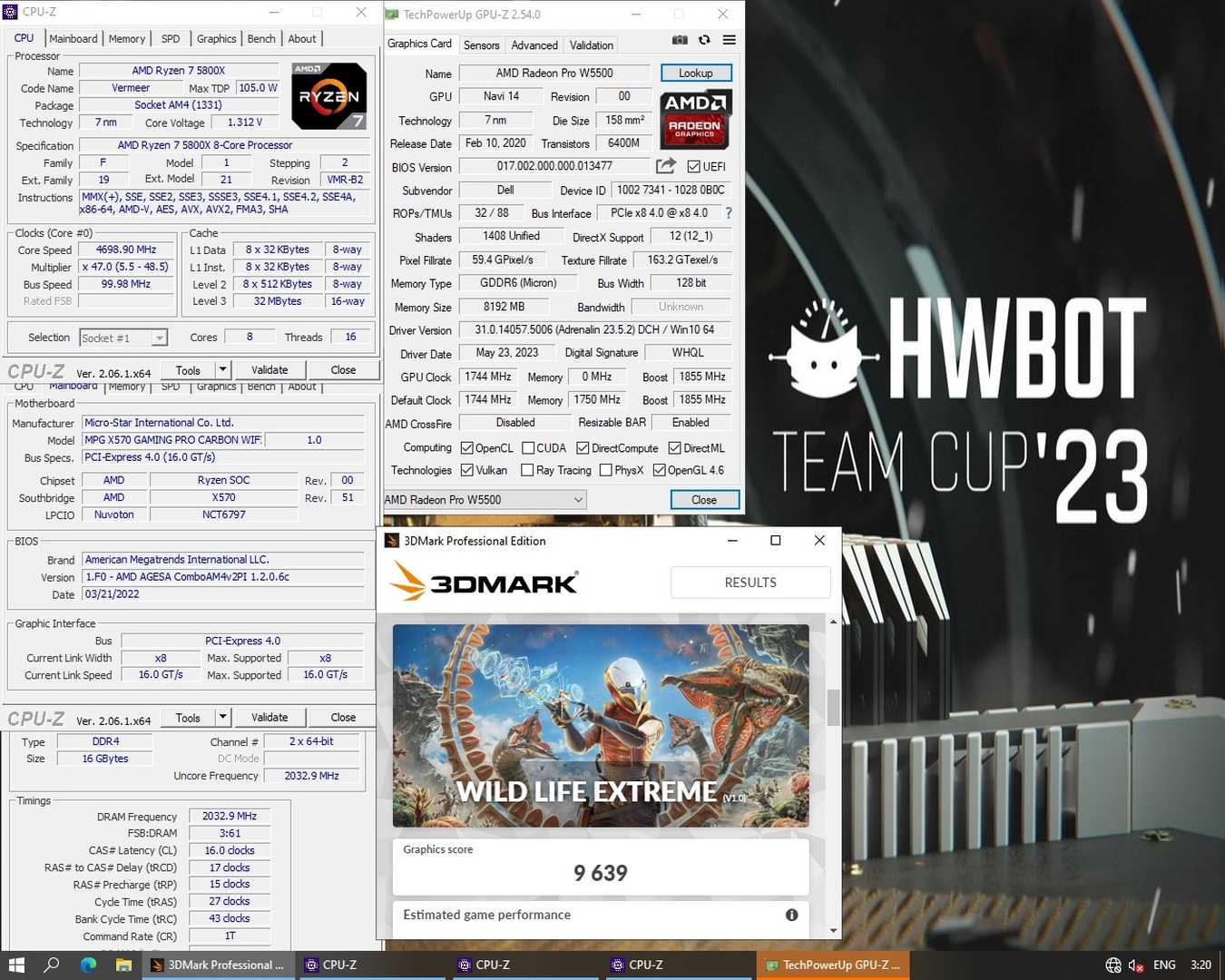
Task: Click Close button in lower CPU-Z
Action: tap(343, 717)
